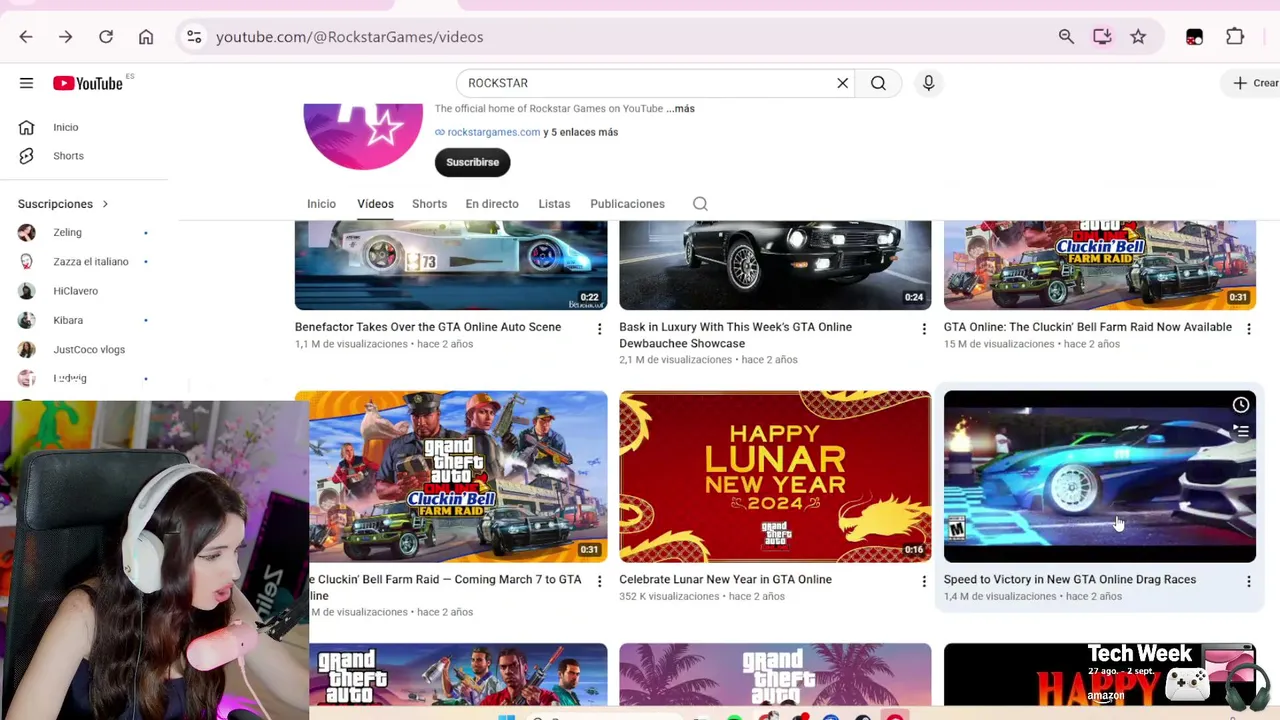Go back using the browser back arrow
Viewport: 1280px width, 720px height.
[x=26, y=37]
